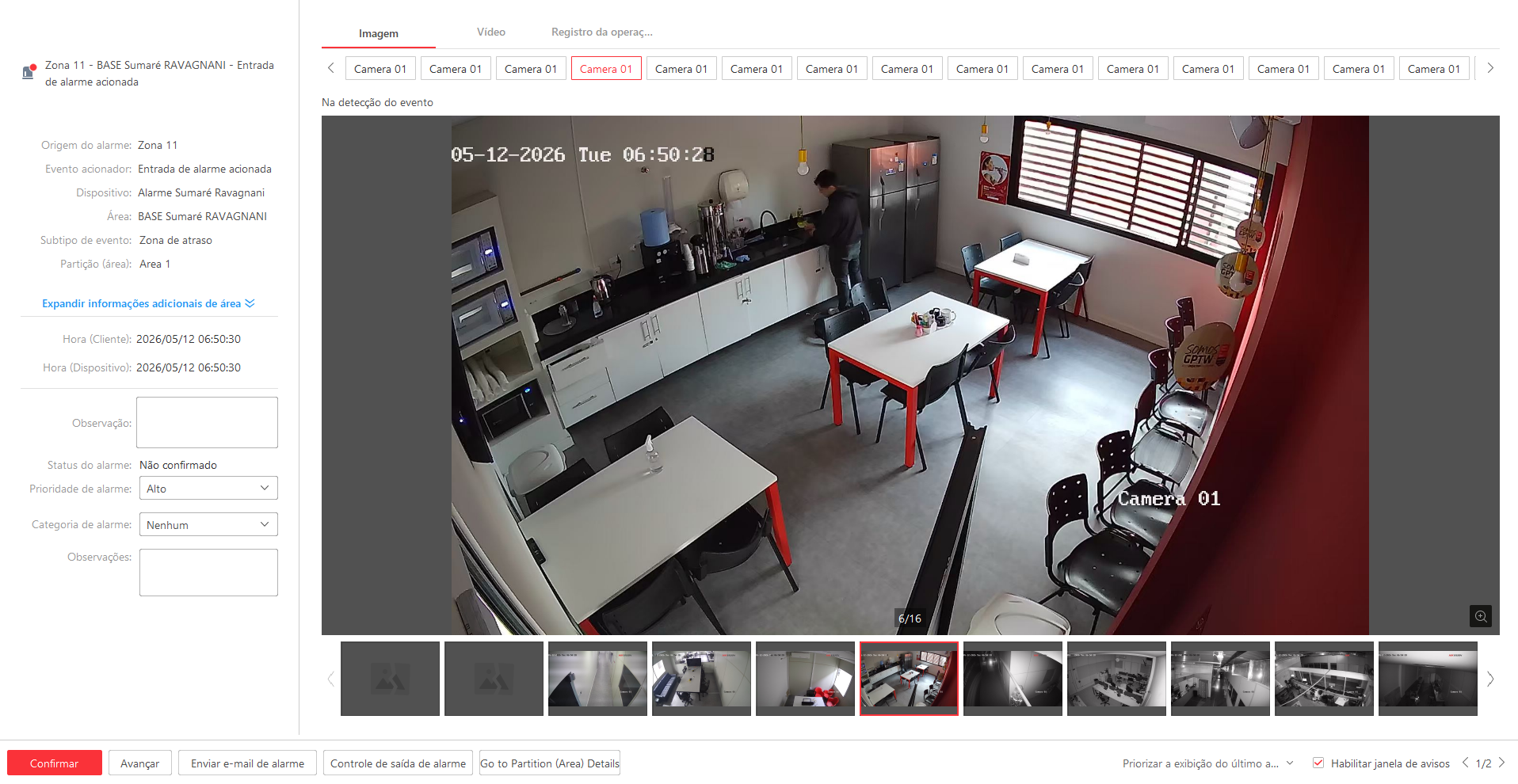This screenshot has height=784, width=1518.
Task: Go to previous alarm page beside 1/2
Action: tap(1465, 763)
